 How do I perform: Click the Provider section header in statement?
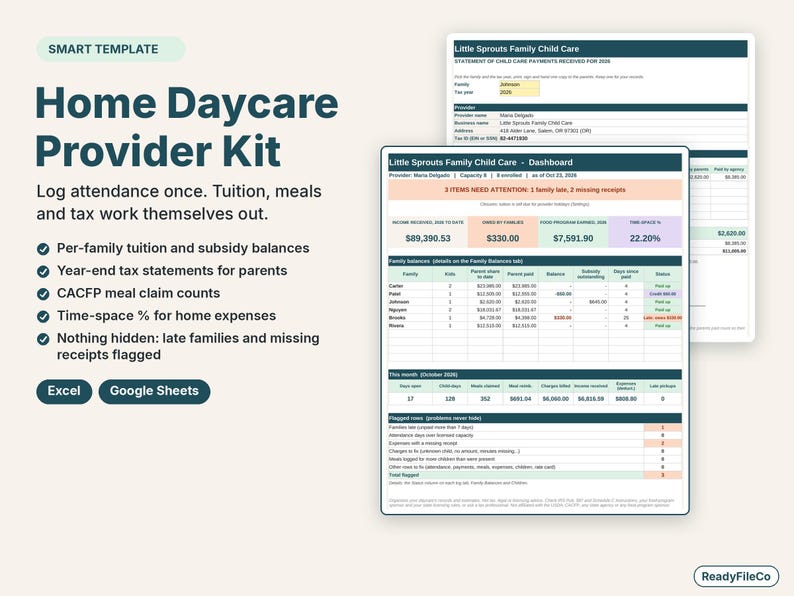click(601, 107)
